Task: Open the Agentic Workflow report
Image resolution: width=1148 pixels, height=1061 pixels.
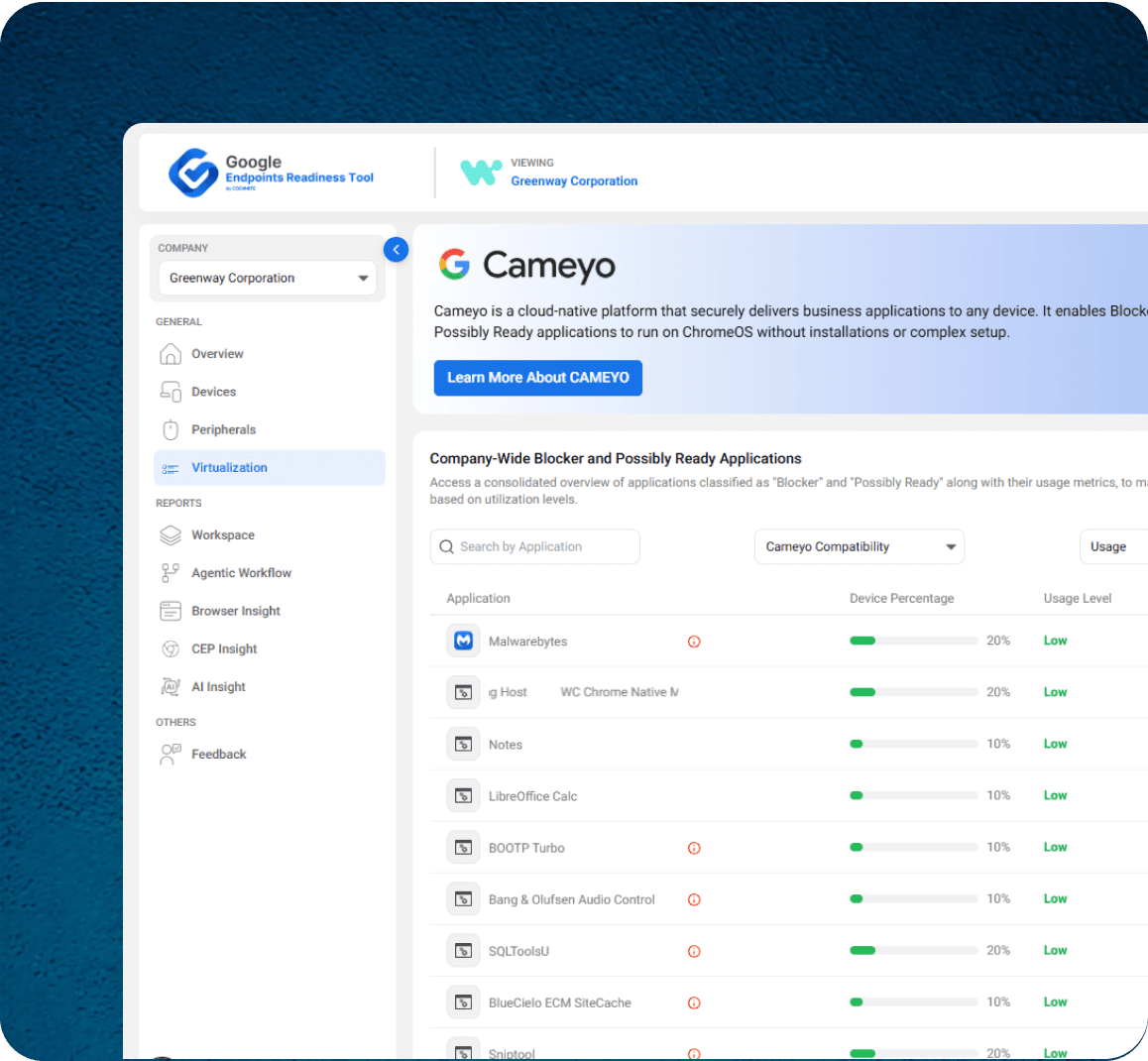Action: pos(270,573)
